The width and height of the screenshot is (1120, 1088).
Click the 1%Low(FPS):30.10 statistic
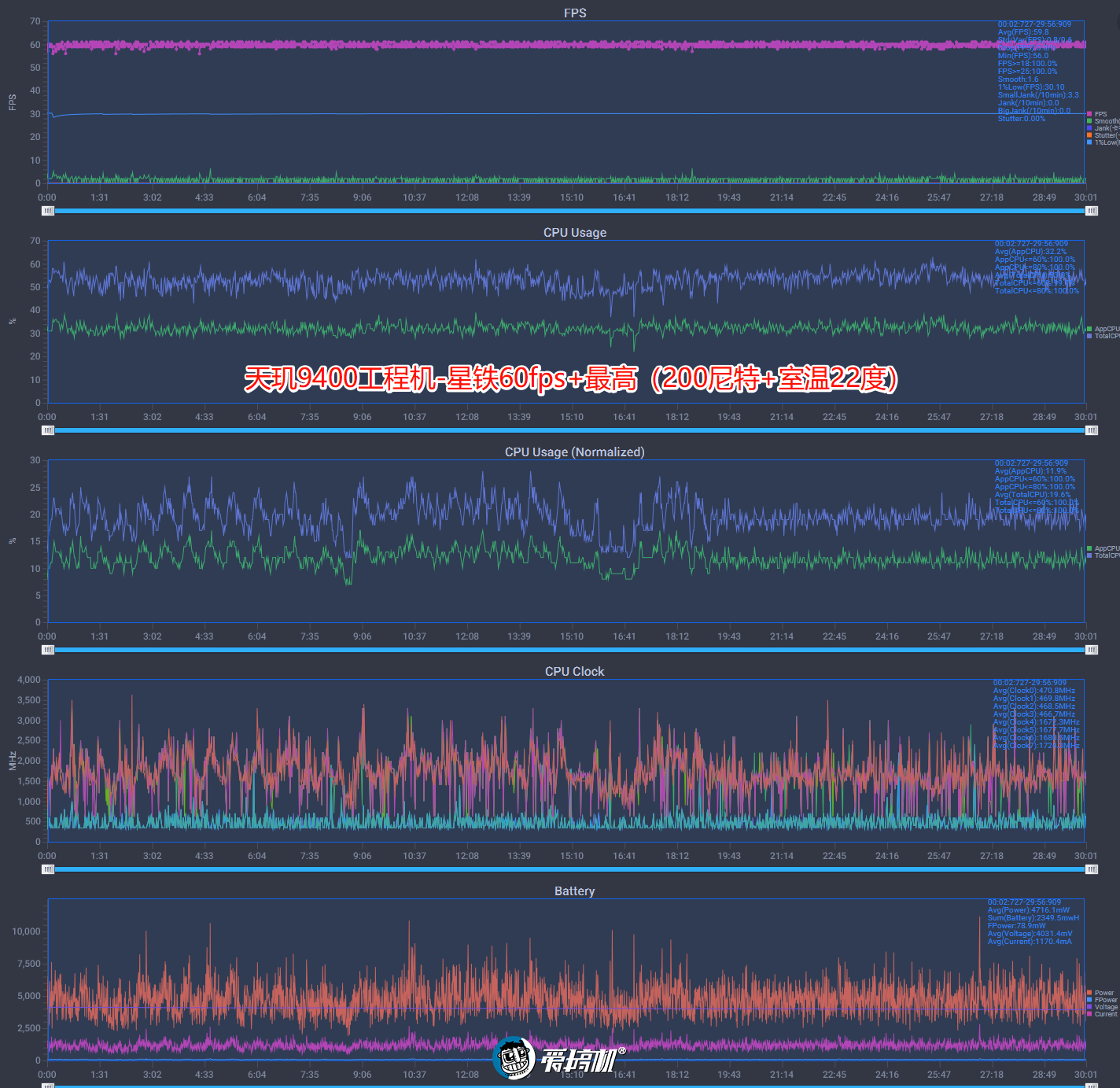tap(1031, 87)
